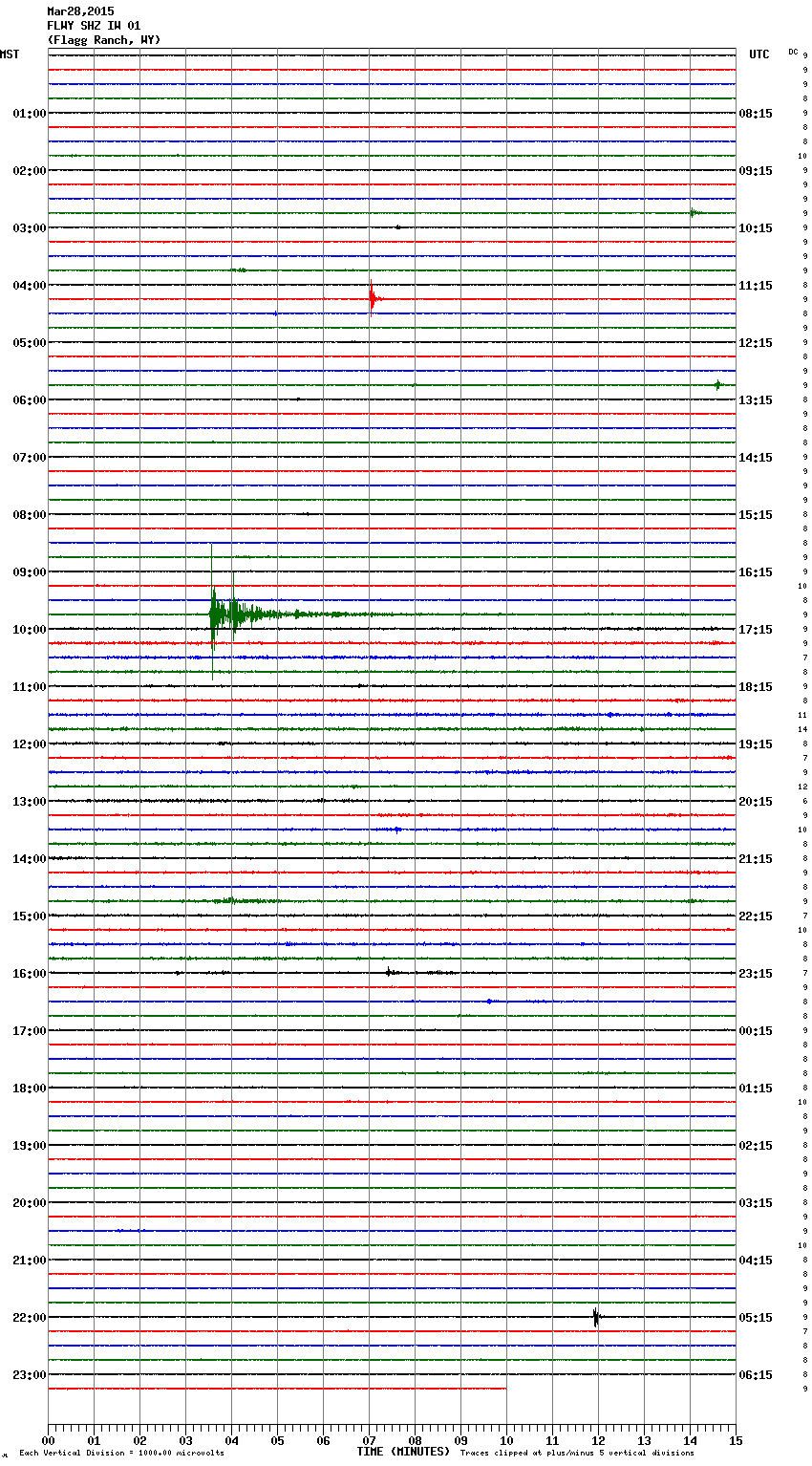This screenshot has height=1466, width=812.
Task: Select the 04:00 MST time label
Action: [30, 286]
